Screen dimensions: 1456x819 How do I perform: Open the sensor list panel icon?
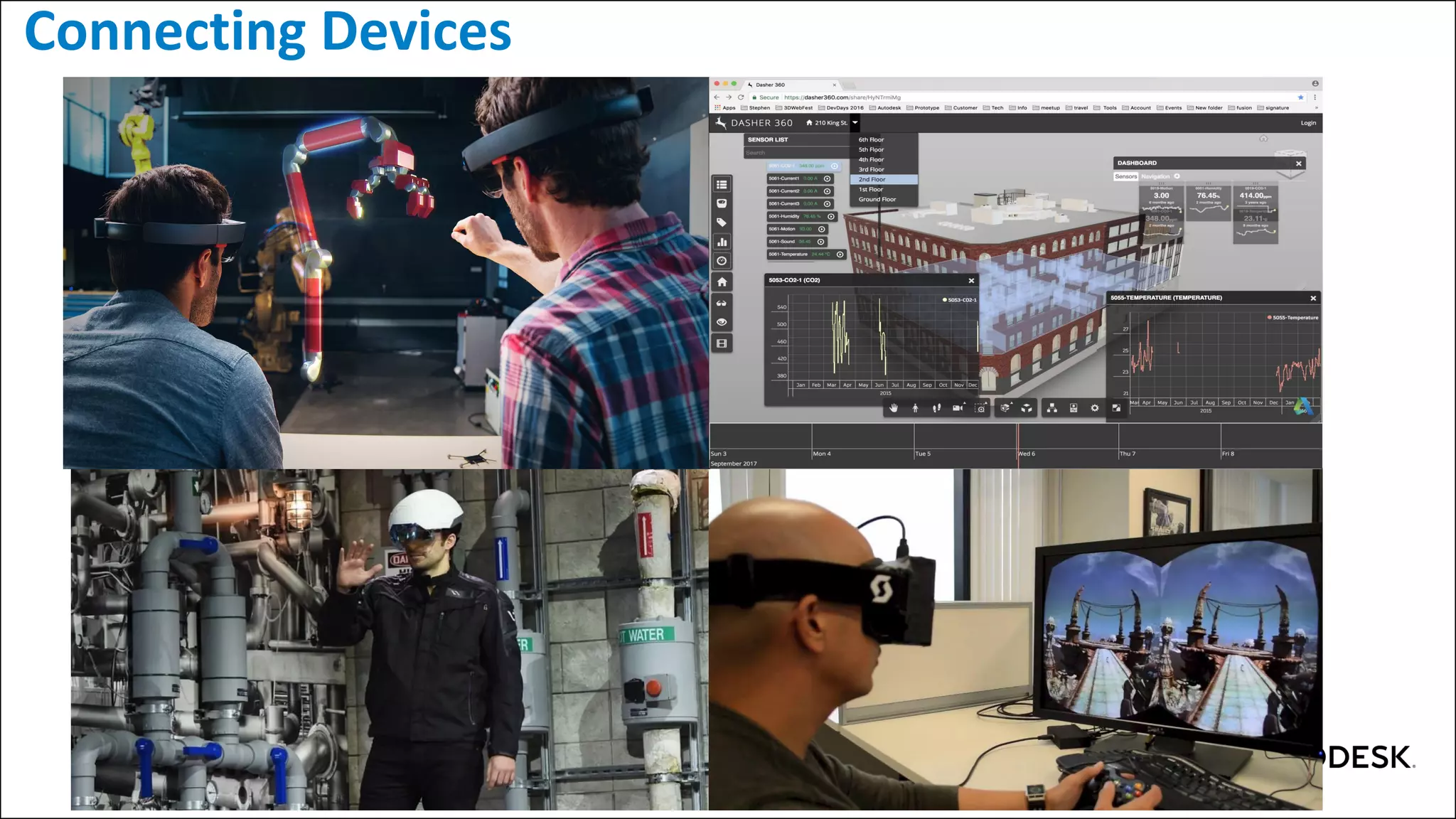pyautogui.click(x=722, y=185)
